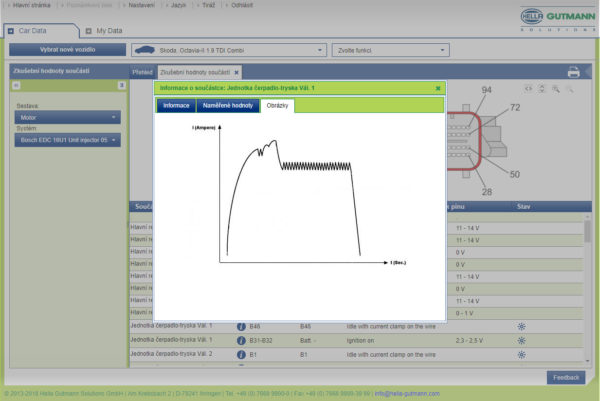This screenshot has width=600, height=401.
Task: Click the info icon in the B46 row
Action: pyautogui.click(x=241, y=326)
